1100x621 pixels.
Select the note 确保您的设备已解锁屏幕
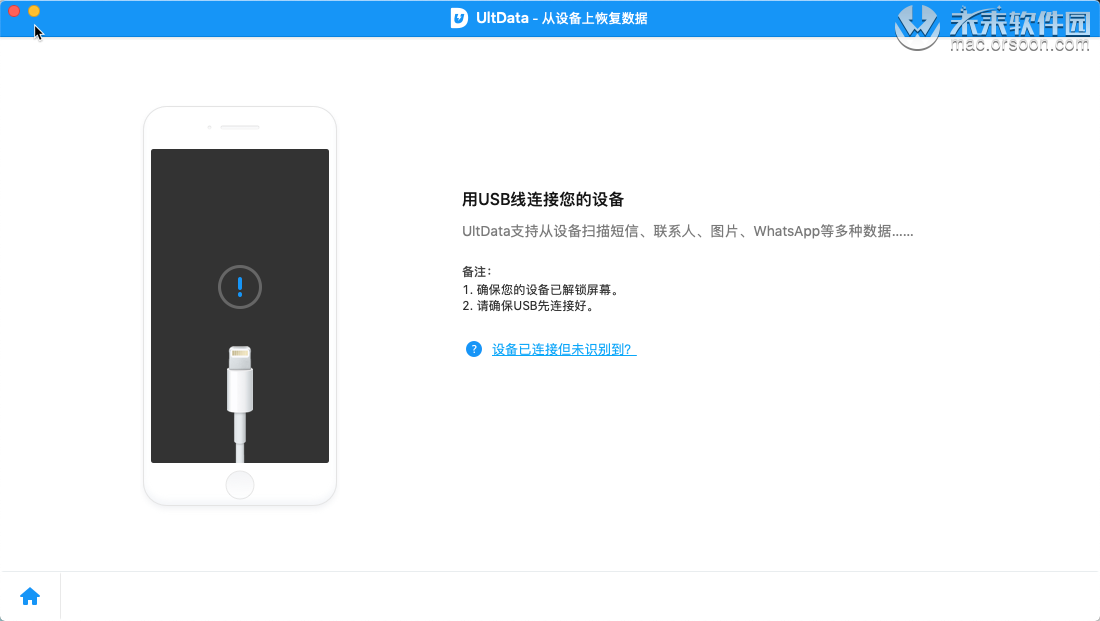pyautogui.click(x=541, y=290)
